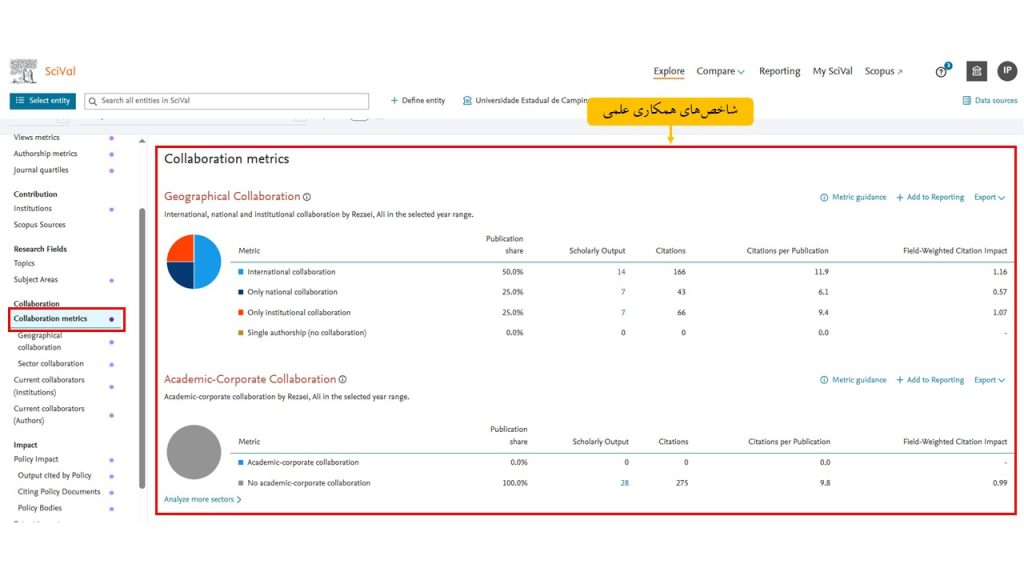The width and height of the screenshot is (1024, 576).
Task: Click the No academic-corporate collaboration gray swatch
Action: pos(241,483)
